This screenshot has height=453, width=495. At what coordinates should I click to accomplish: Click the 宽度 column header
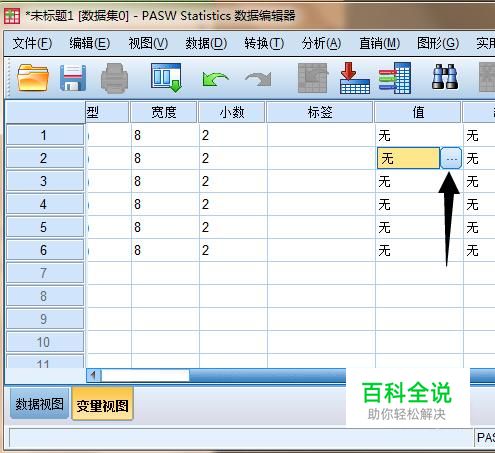(x=164, y=112)
